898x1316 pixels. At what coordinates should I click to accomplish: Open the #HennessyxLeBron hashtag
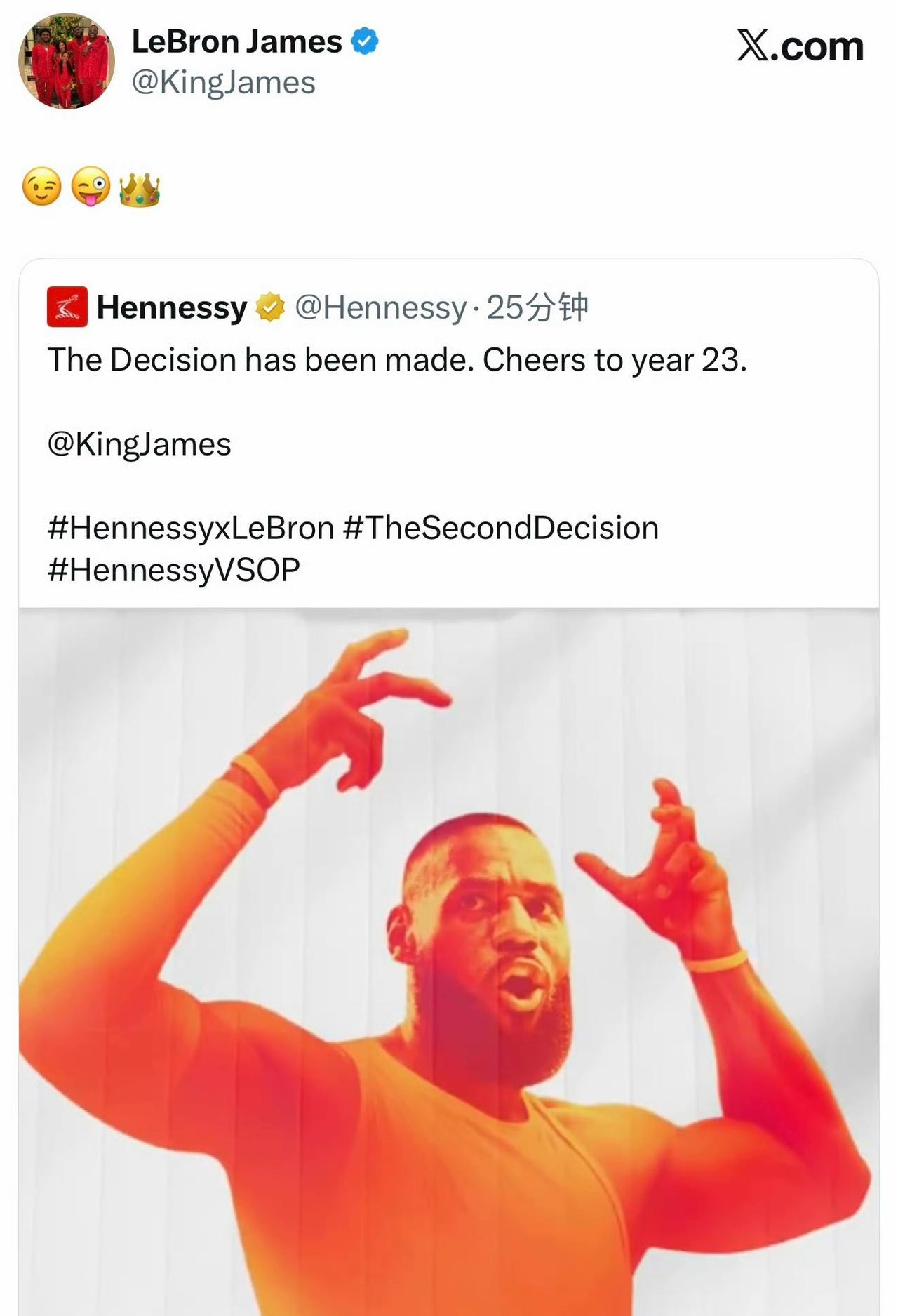click(190, 528)
